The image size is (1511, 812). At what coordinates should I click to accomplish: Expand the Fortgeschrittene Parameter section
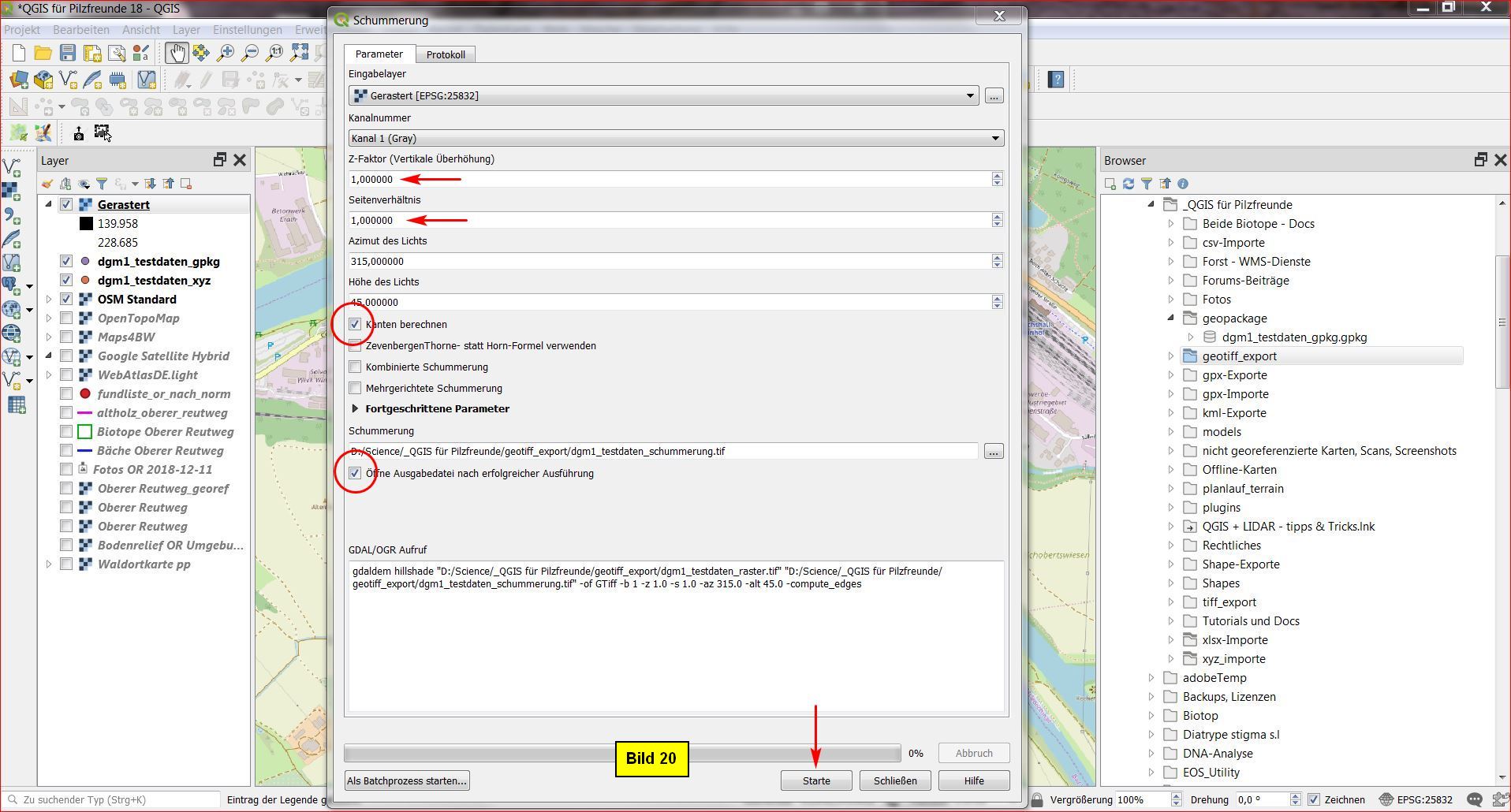(x=355, y=409)
